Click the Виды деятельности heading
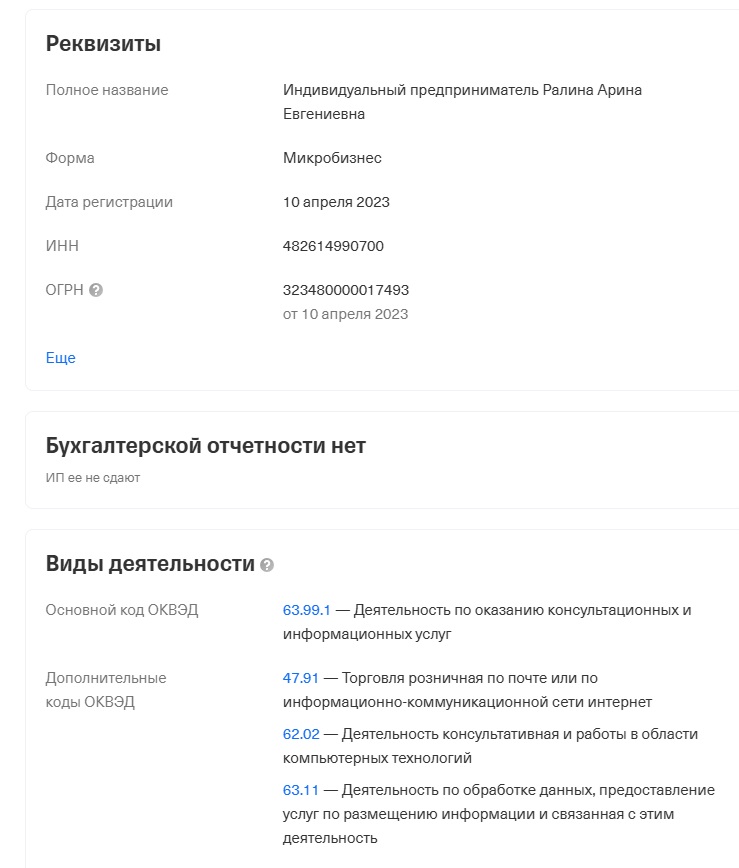This screenshot has height=868, width=739. [150, 564]
